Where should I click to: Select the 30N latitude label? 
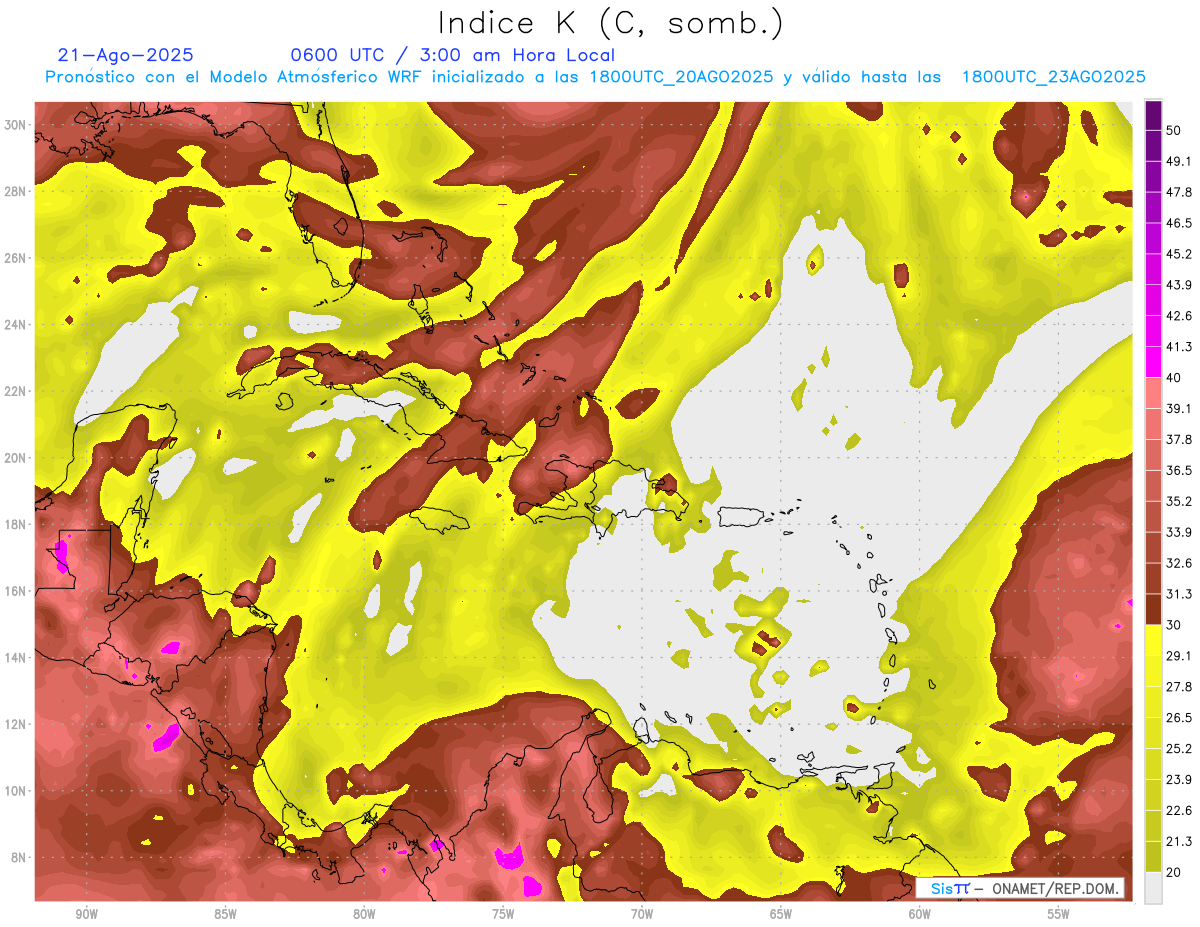tap(17, 125)
